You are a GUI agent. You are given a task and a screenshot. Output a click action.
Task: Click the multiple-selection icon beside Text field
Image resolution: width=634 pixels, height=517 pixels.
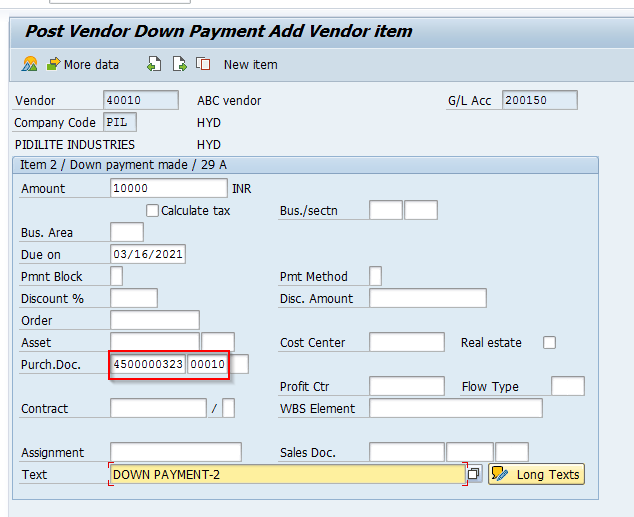(x=474, y=474)
